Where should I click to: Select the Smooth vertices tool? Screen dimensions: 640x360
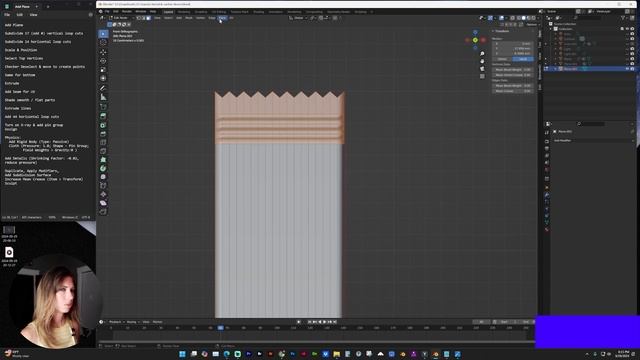103,177
